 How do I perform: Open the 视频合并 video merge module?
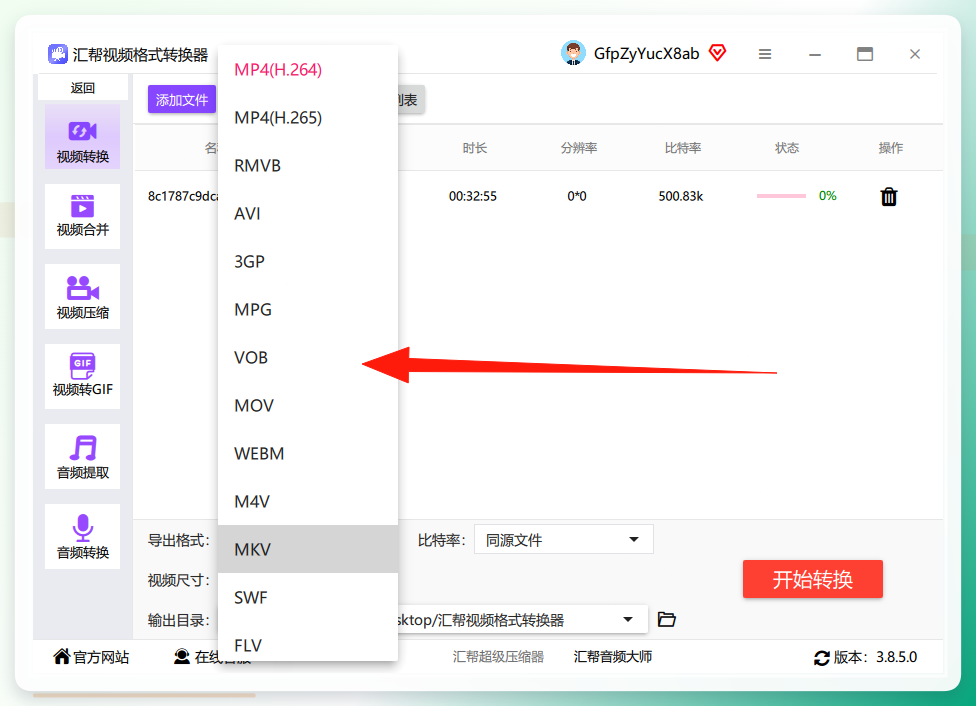[82, 216]
